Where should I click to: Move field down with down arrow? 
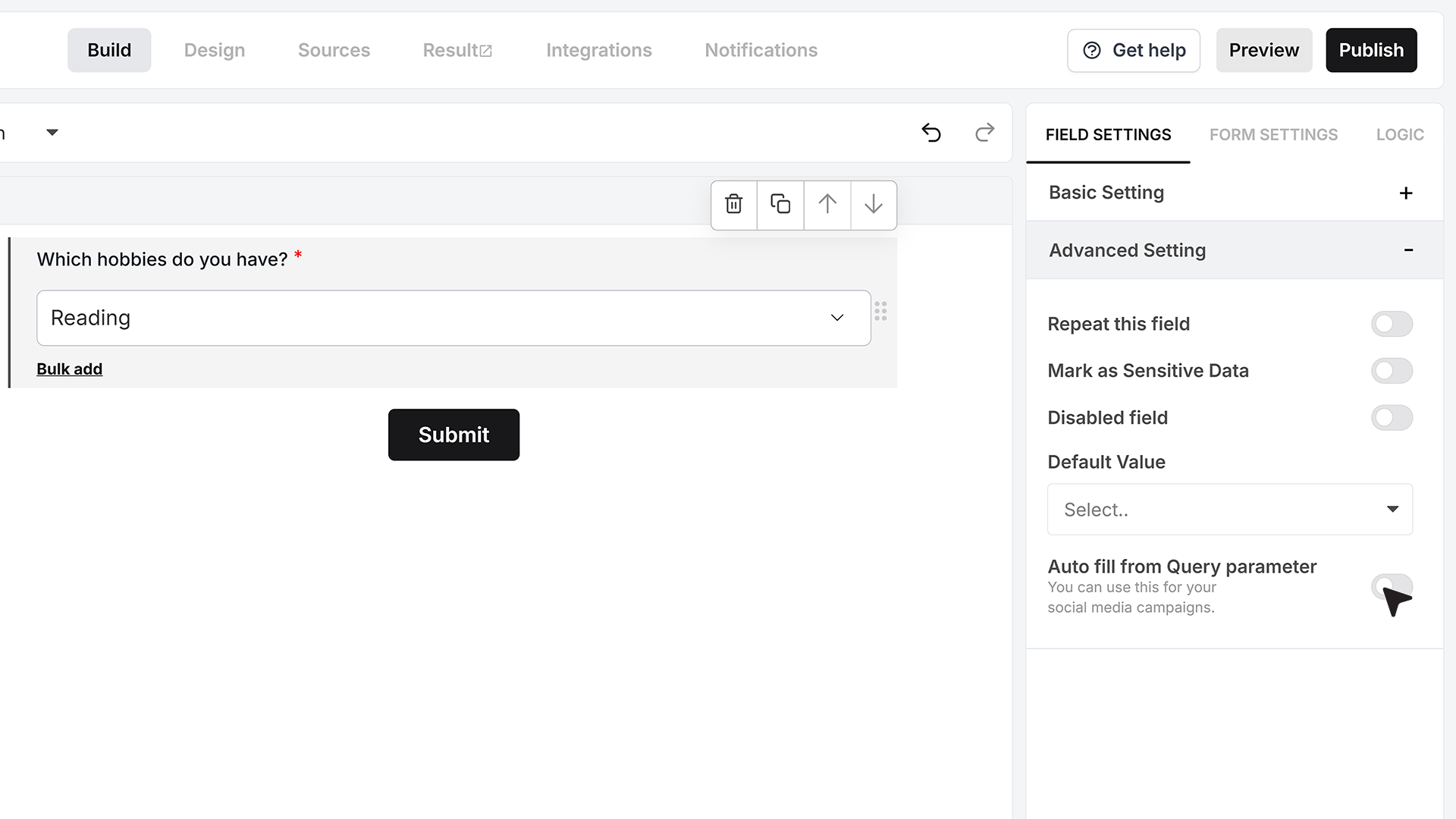pos(874,205)
